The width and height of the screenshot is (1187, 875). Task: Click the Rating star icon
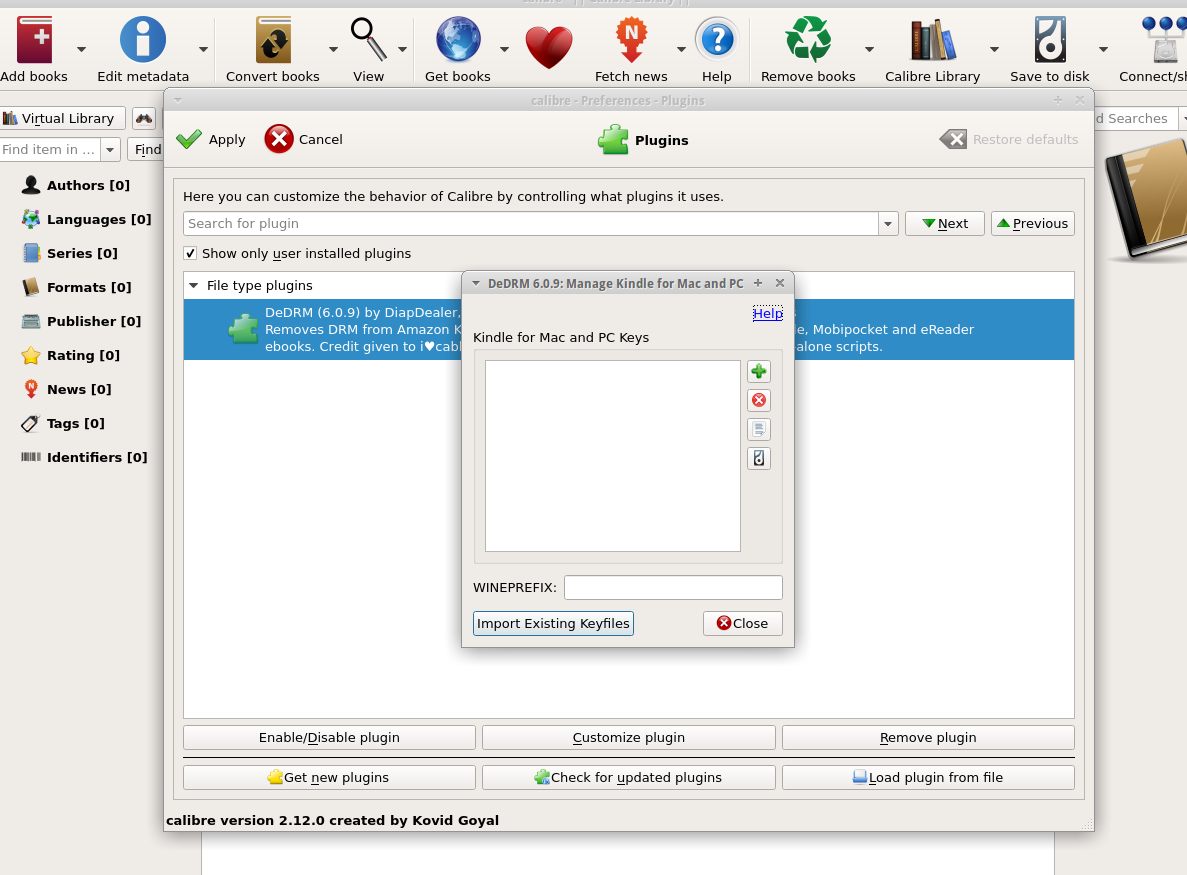pos(31,356)
